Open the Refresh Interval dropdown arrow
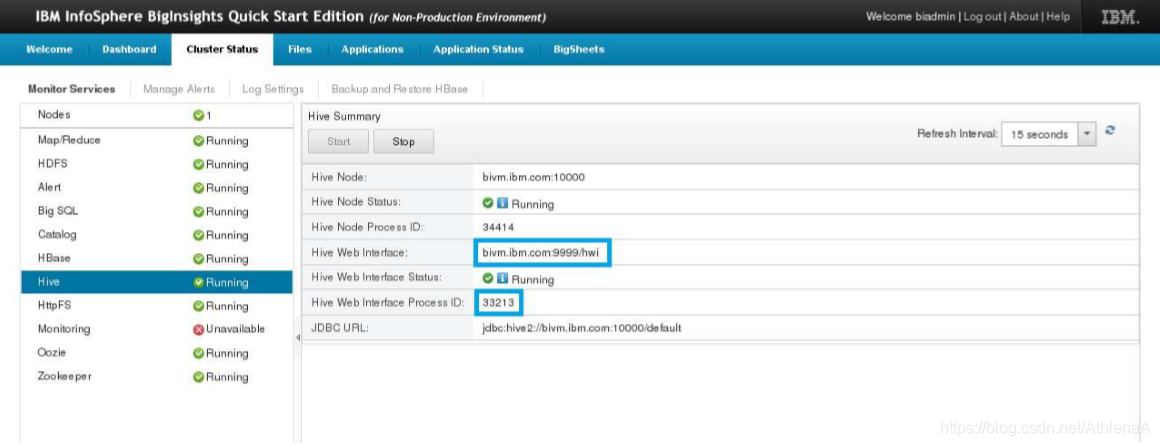The height and width of the screenshot is (446, 1160). pos(1087,135)
